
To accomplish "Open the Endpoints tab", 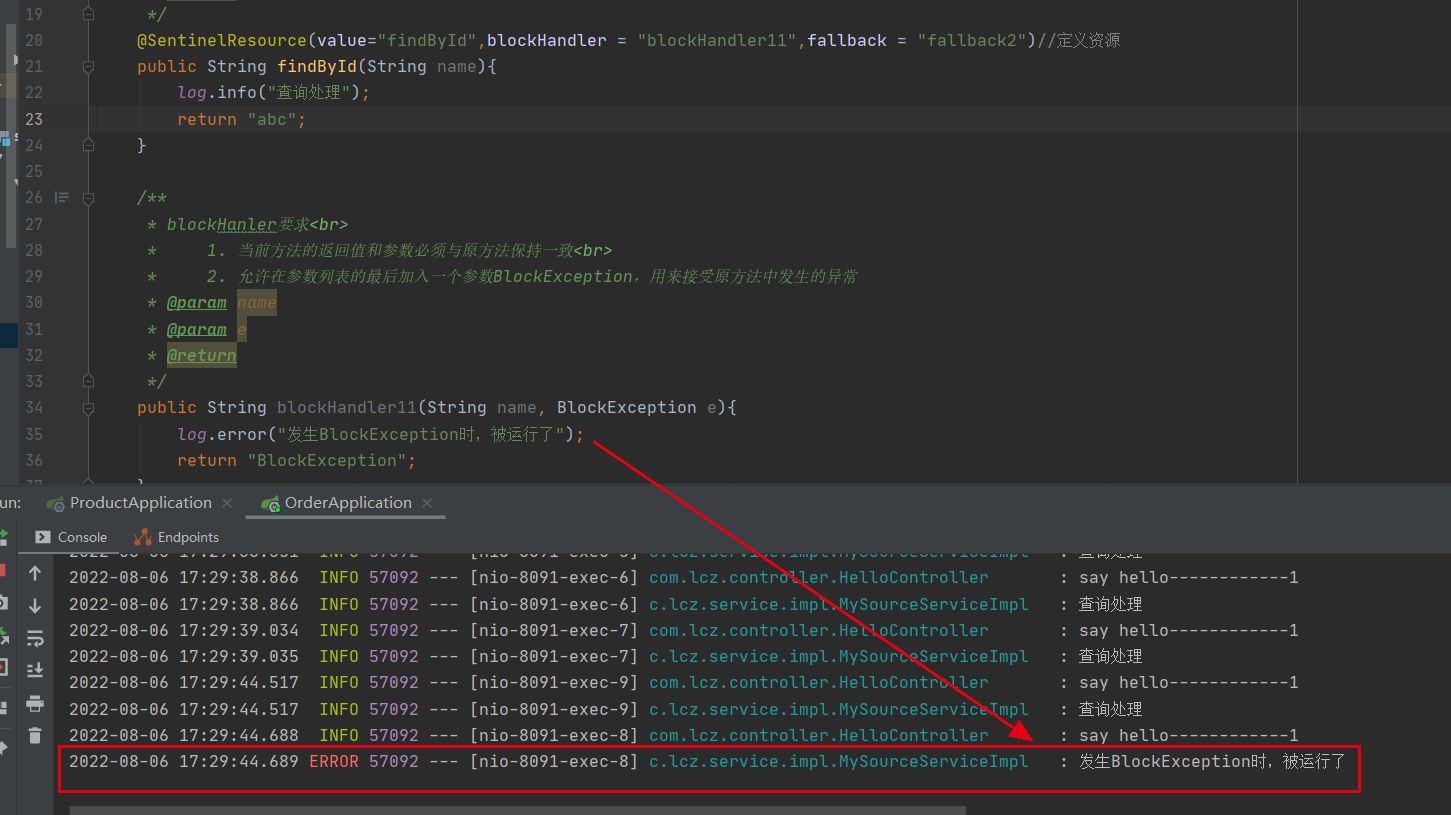I will (x=176, y=537).
